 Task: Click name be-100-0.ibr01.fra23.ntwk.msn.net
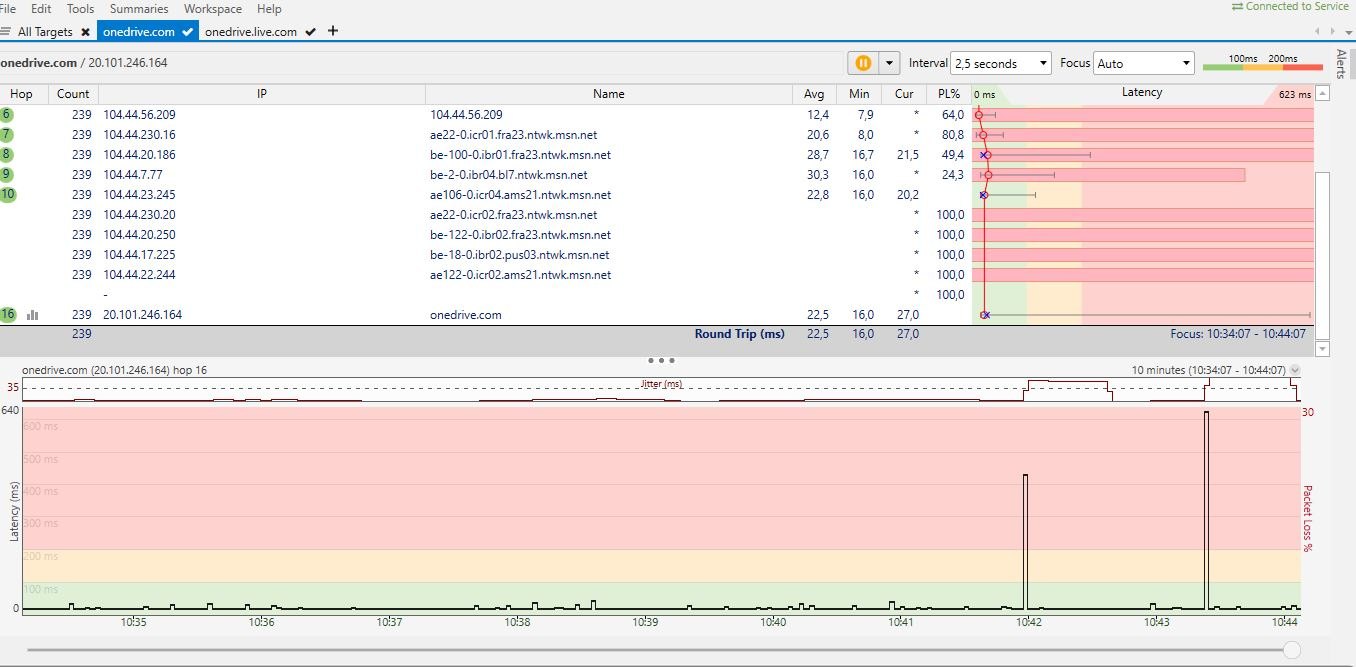click(520, 155)
